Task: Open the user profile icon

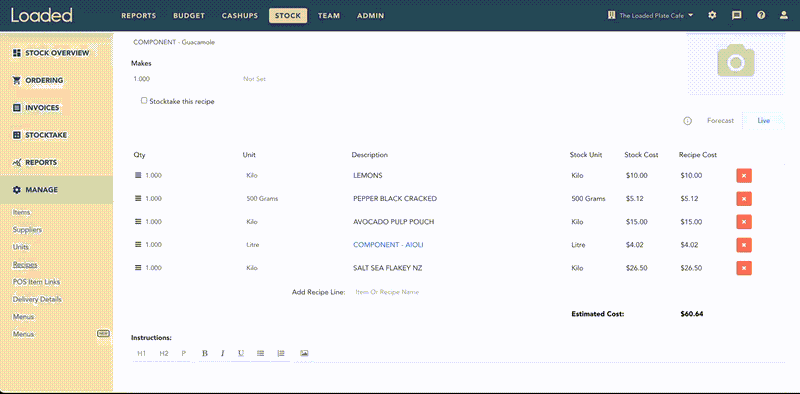Action: pos(784,15)
